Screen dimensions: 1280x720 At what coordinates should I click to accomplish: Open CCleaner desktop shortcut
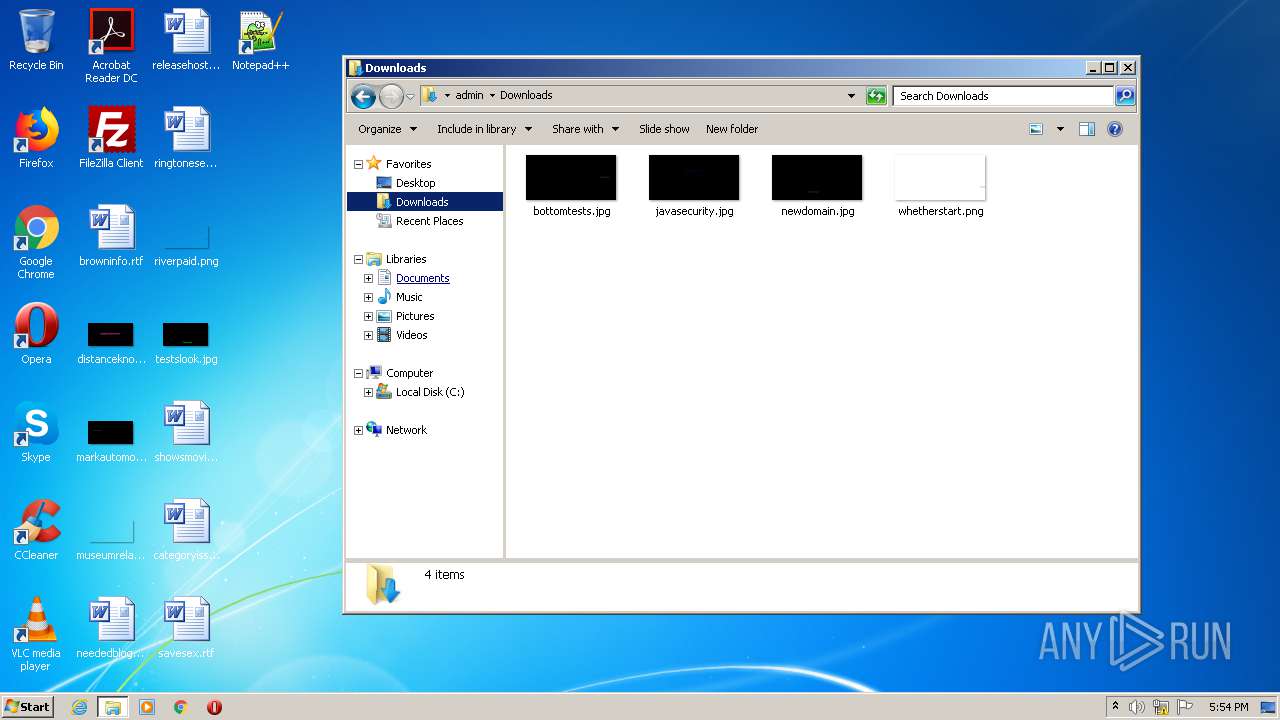[x=36, y=530]
